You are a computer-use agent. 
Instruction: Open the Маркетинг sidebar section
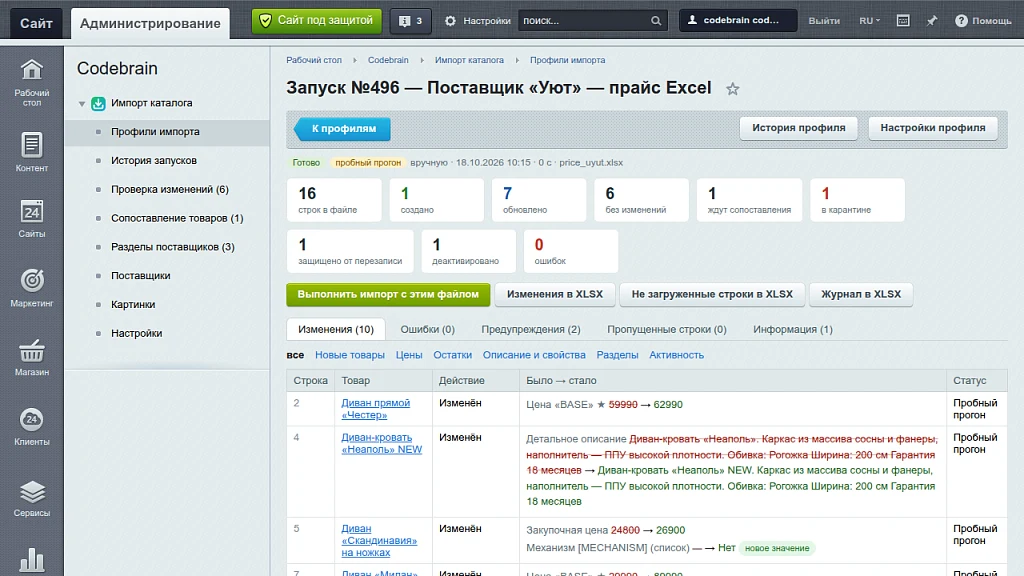(x=31, y=287)
